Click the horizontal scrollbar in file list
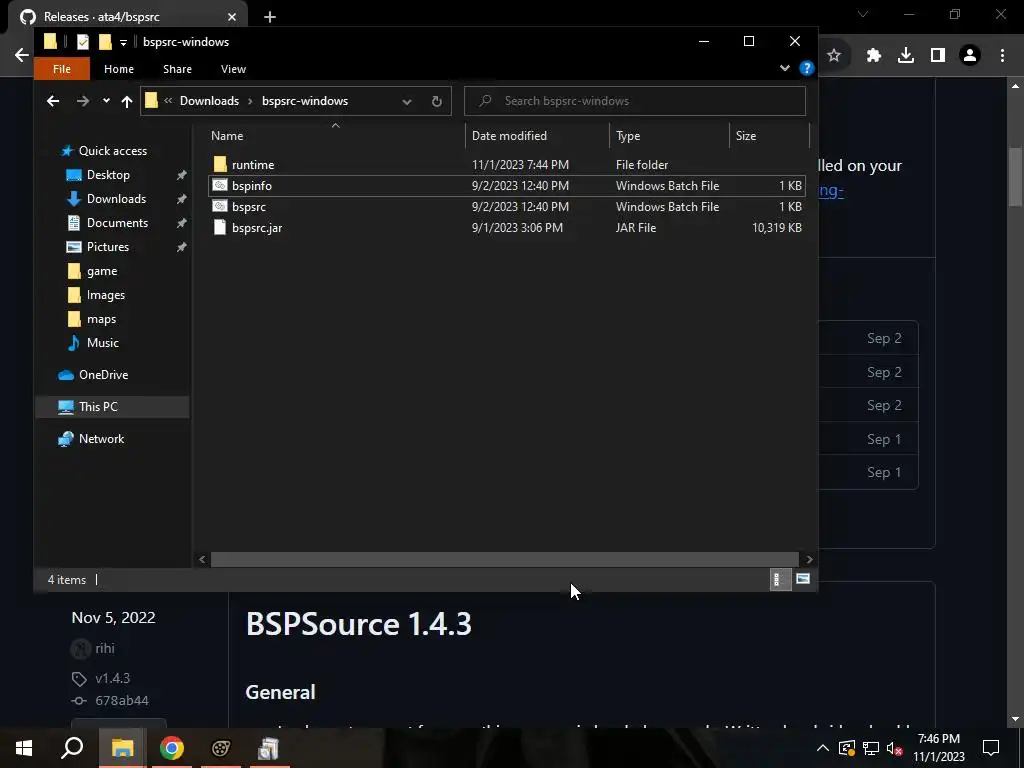The height and width of the screenshot is (768, 1024). 504,559
